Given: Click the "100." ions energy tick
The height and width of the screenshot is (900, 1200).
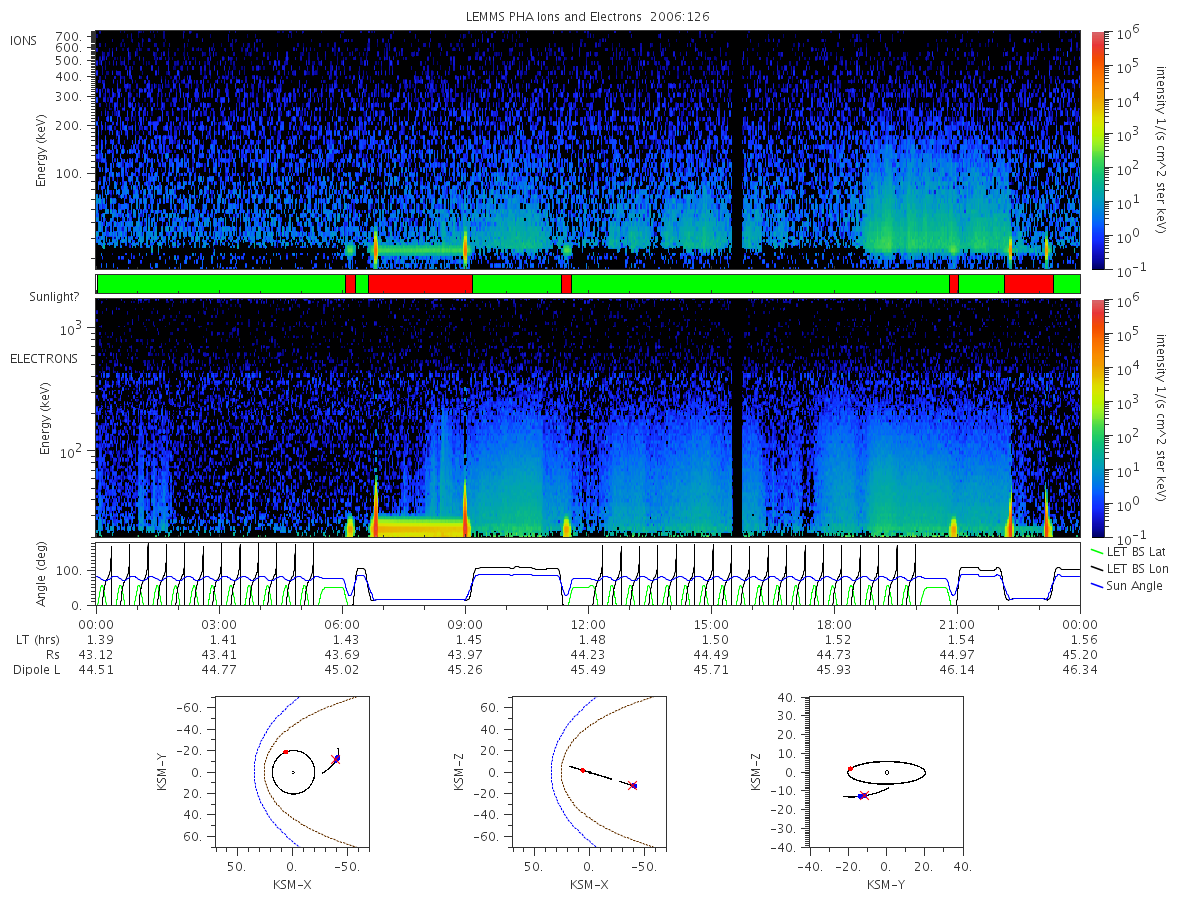Looking at the screenshot, I should coord(70,173).
